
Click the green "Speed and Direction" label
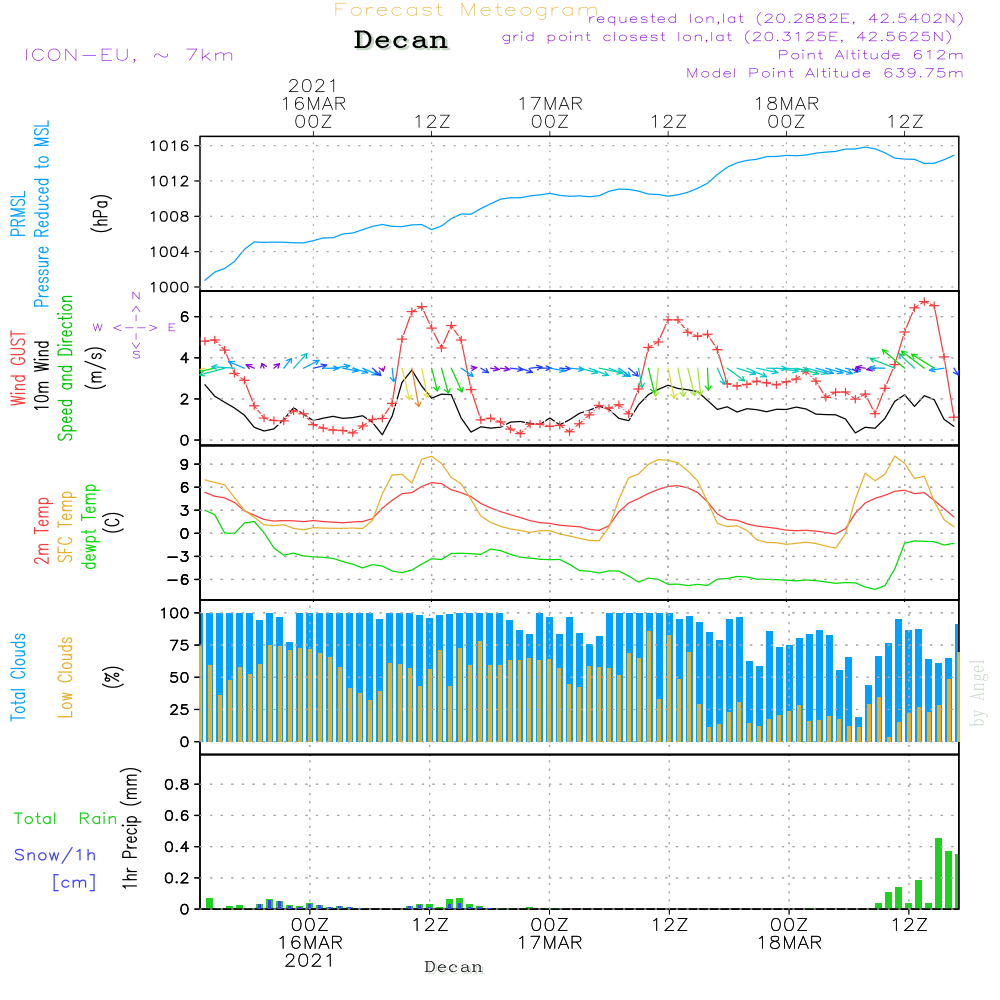pyautogui.click(x=66, y=368)
